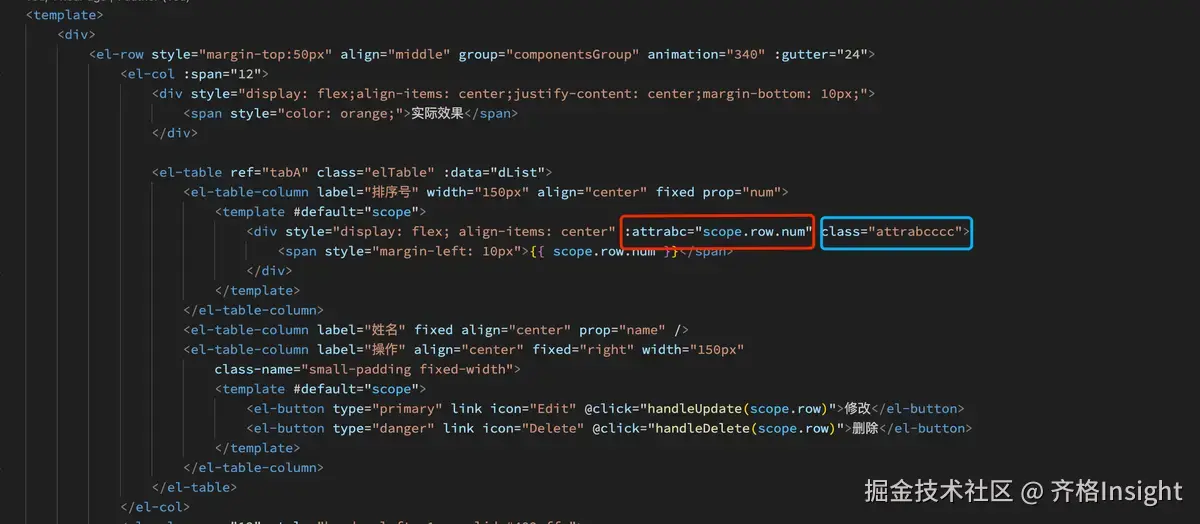Click the handleUpdate(scope.row) handler
Screen dimensions: 1200x524
coord(738,408)
